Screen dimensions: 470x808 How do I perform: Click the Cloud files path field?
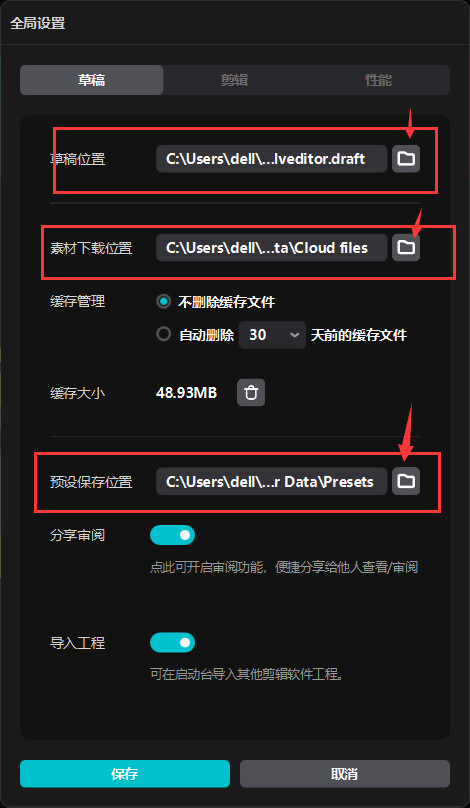272,248
